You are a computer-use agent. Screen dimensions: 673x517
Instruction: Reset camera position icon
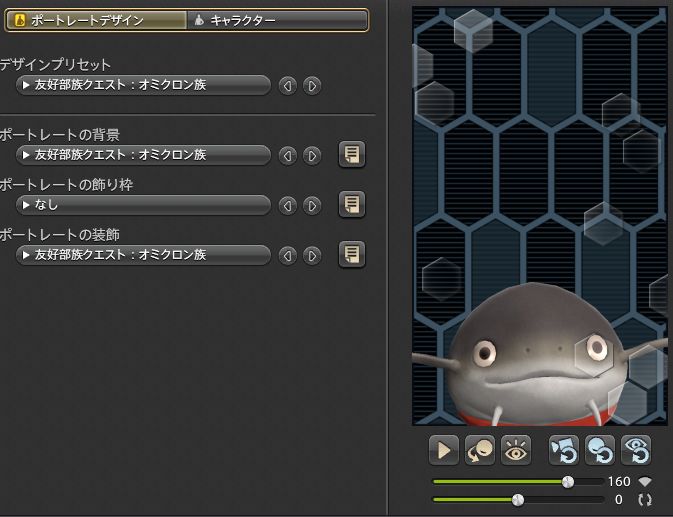click(564, 450)
